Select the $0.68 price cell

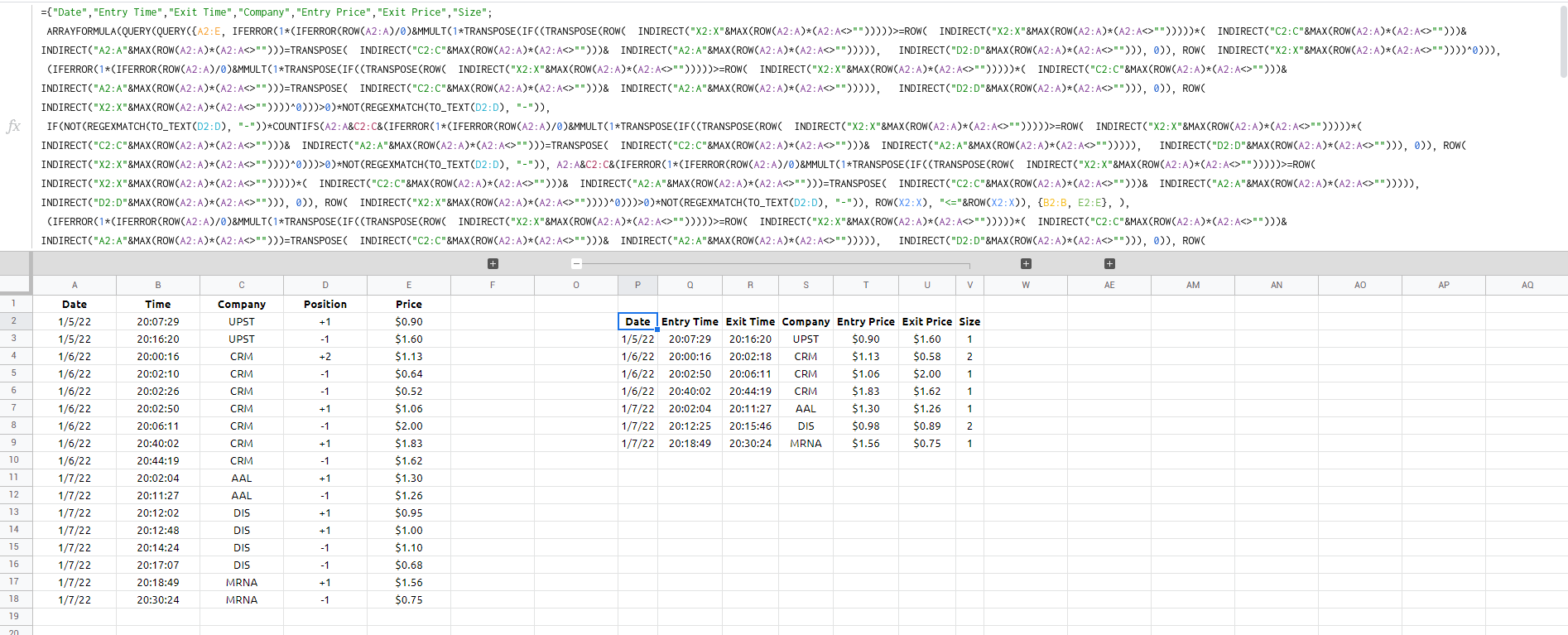coord(409,565)
